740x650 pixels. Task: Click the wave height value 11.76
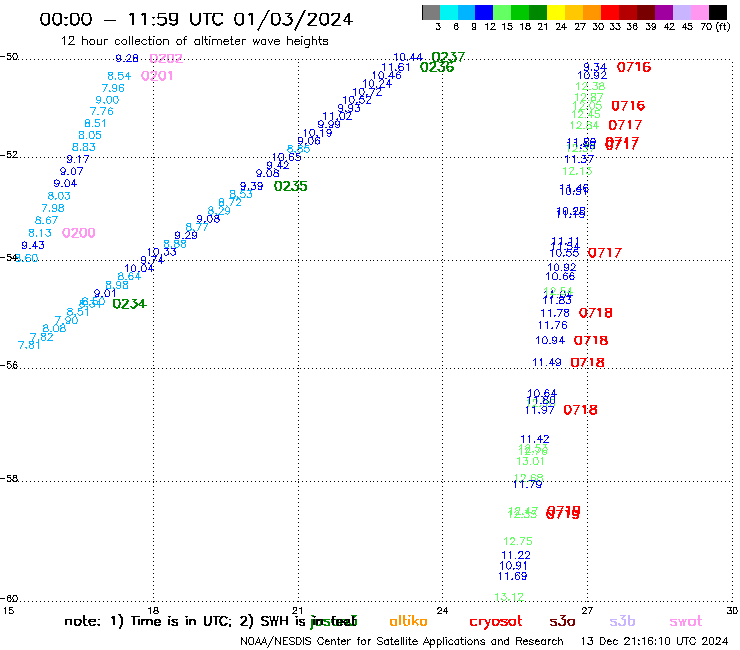coord(553,325)
